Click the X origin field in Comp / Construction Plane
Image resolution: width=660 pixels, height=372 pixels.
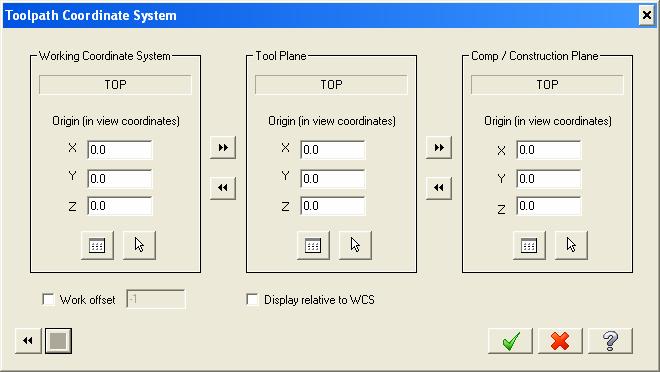549,150
